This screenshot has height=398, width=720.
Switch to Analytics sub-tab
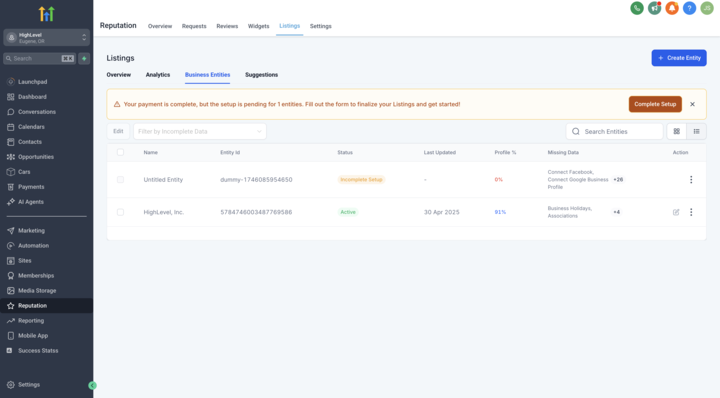click(x=158, y=75)
